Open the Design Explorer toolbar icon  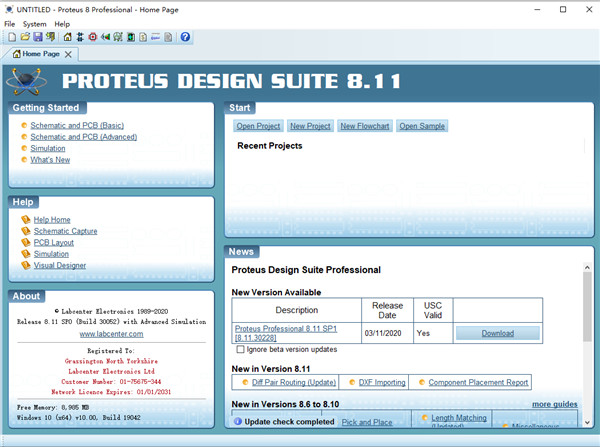pos(130,37)
